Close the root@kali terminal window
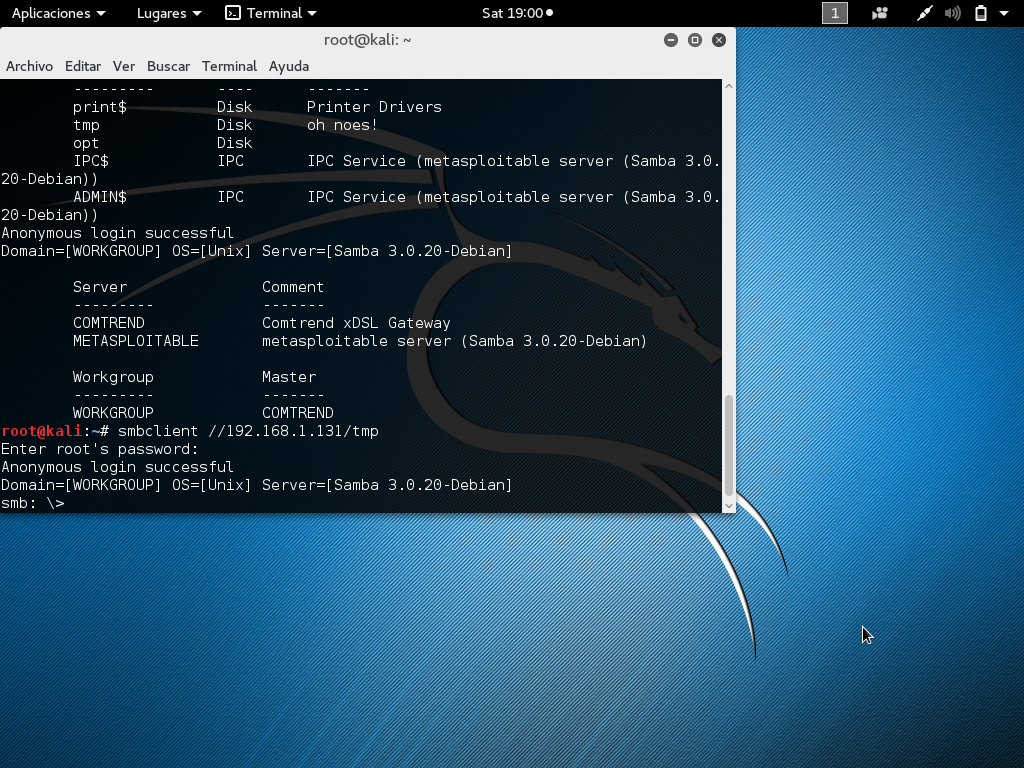Screen dimensions: 1024x768 tap(719, 40)
